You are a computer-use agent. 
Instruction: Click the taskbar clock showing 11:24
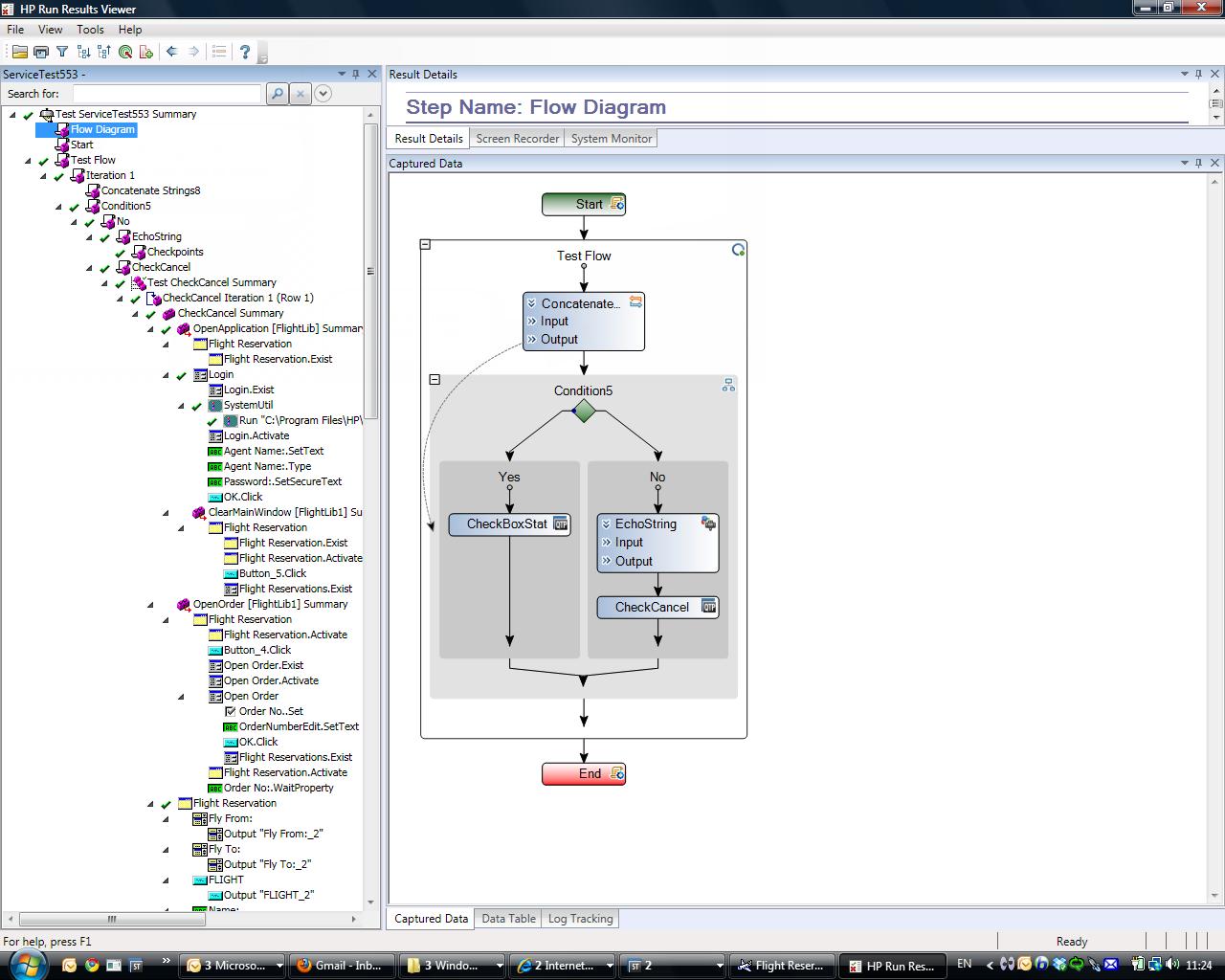(x=1198, y=965)
